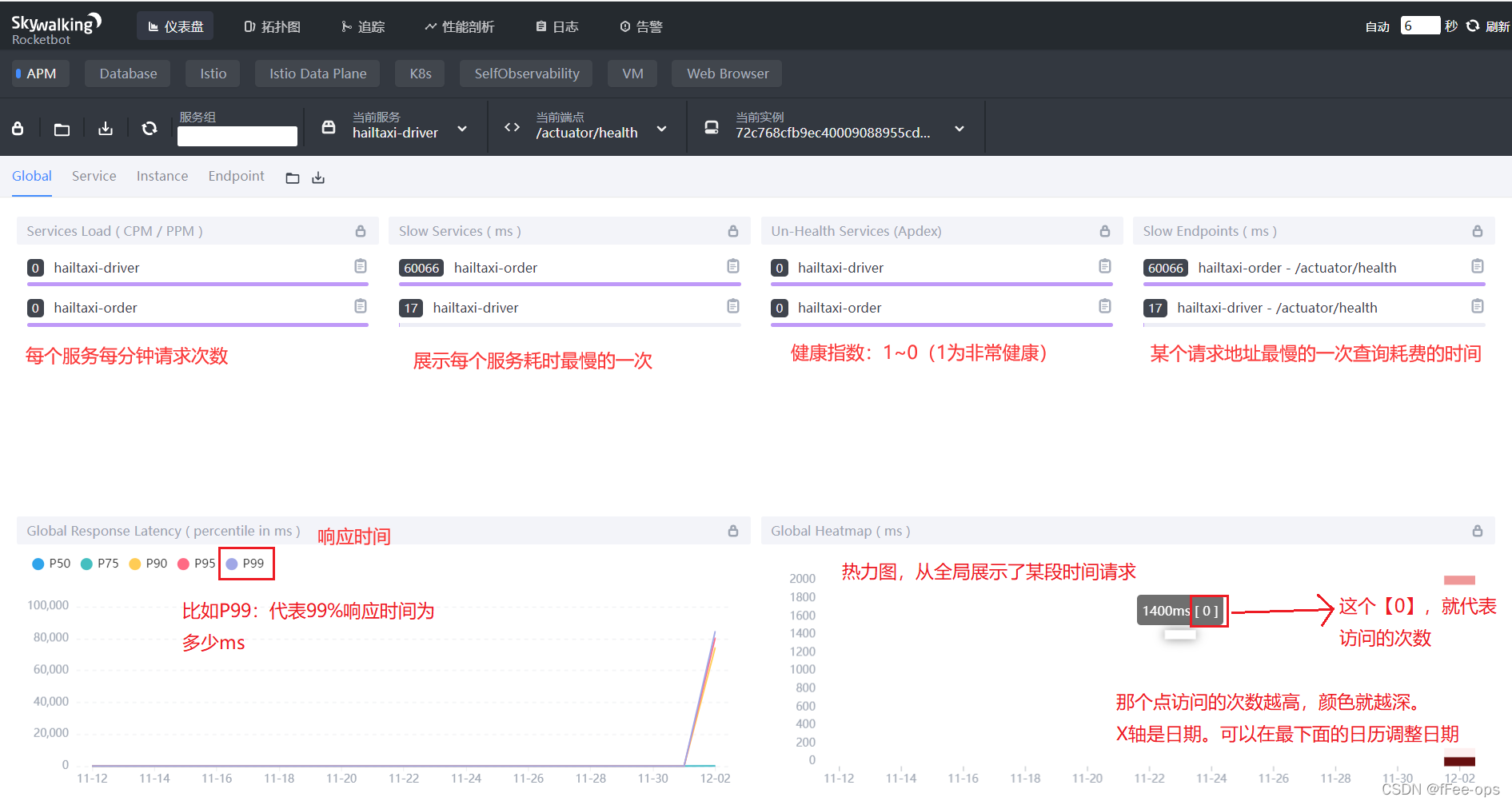Expand the 当前服务 hailtaxi-driver dropdown
1512x805 pixels.
click(462, 129)
